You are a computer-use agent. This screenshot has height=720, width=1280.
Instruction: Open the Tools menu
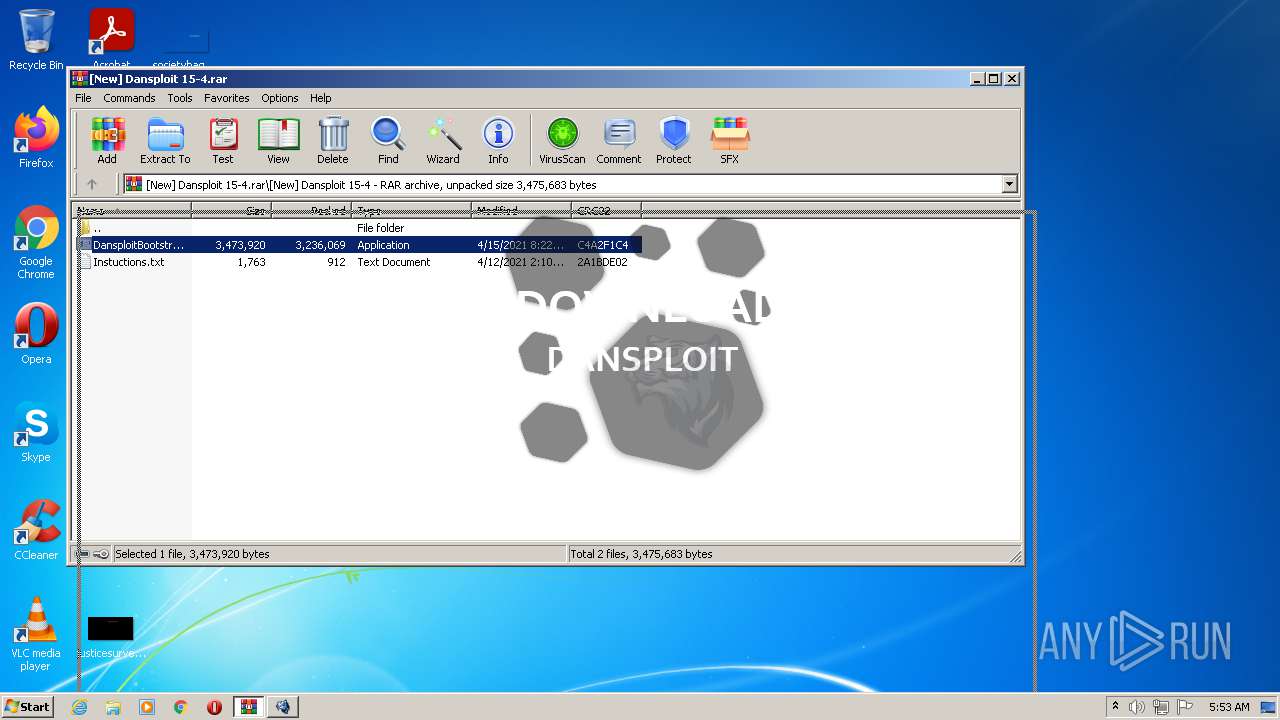click(x=180, y=98)
